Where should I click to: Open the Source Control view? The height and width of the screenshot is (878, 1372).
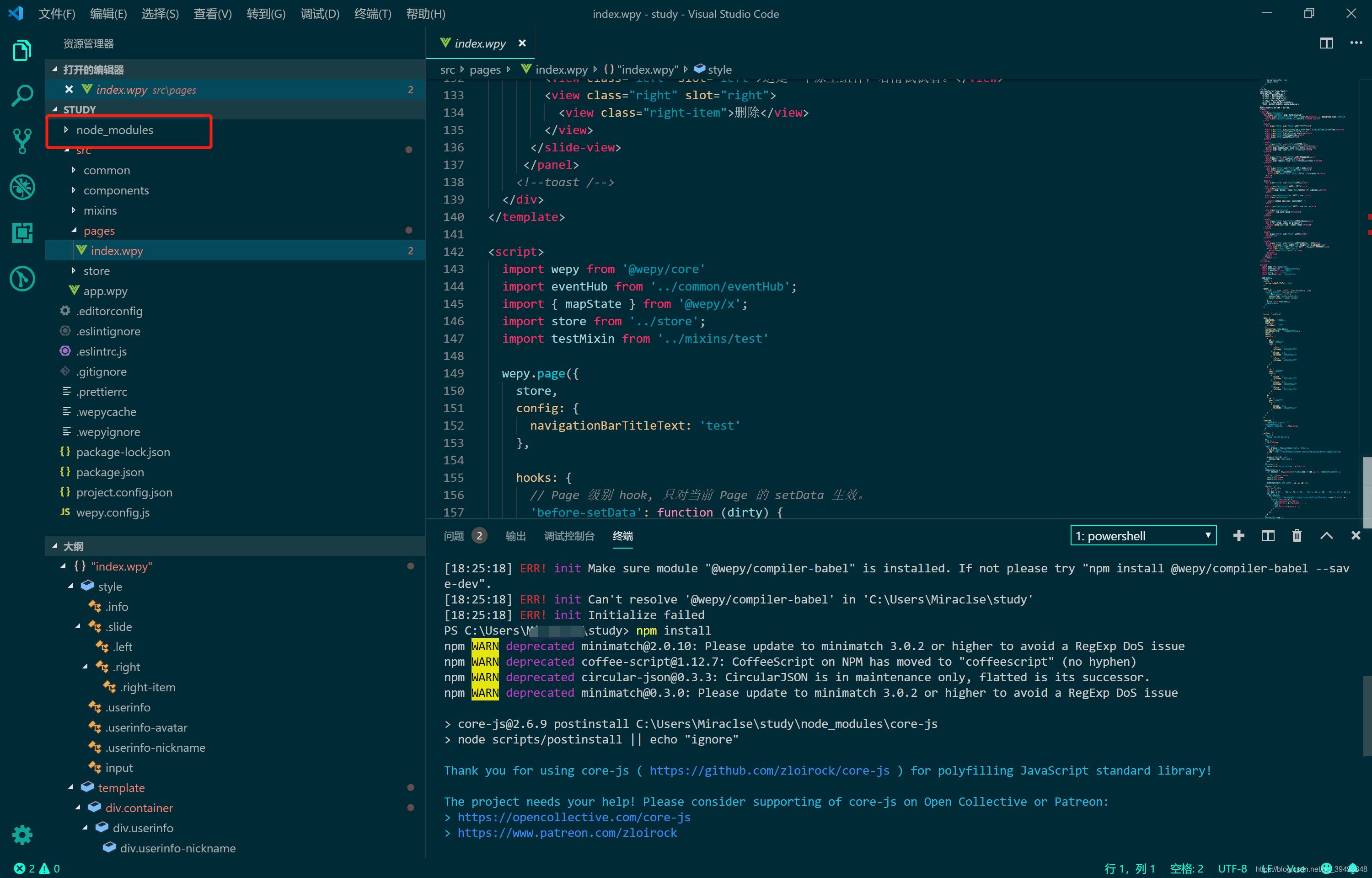(x=21, y=141)
